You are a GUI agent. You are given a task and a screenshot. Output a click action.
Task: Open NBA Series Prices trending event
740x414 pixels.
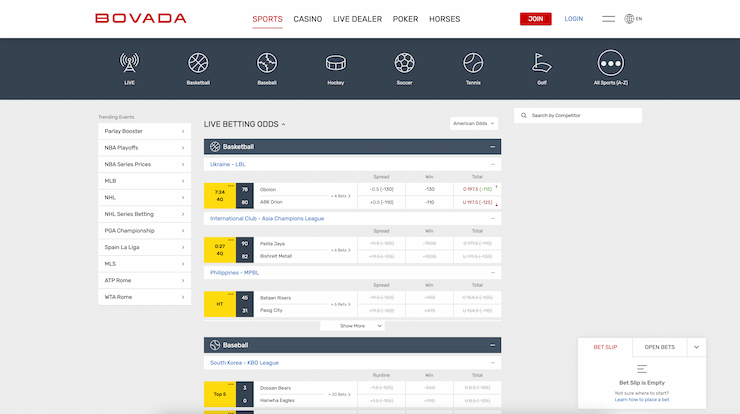pyautogui.click(x=144, y=164)
